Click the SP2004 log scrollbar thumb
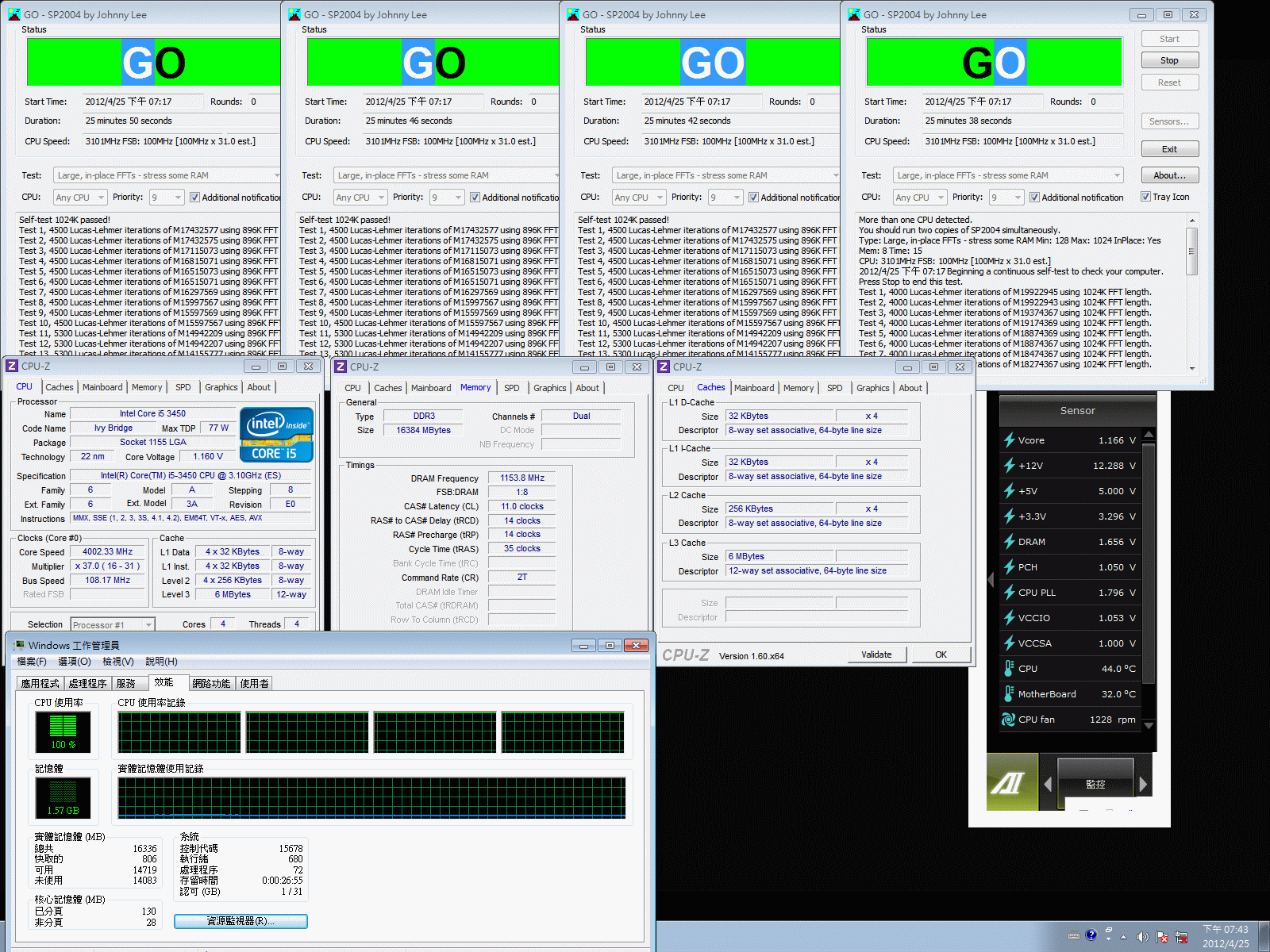Image resolution: width=1270 pixels, height=952 pixels. [1191, 251]
